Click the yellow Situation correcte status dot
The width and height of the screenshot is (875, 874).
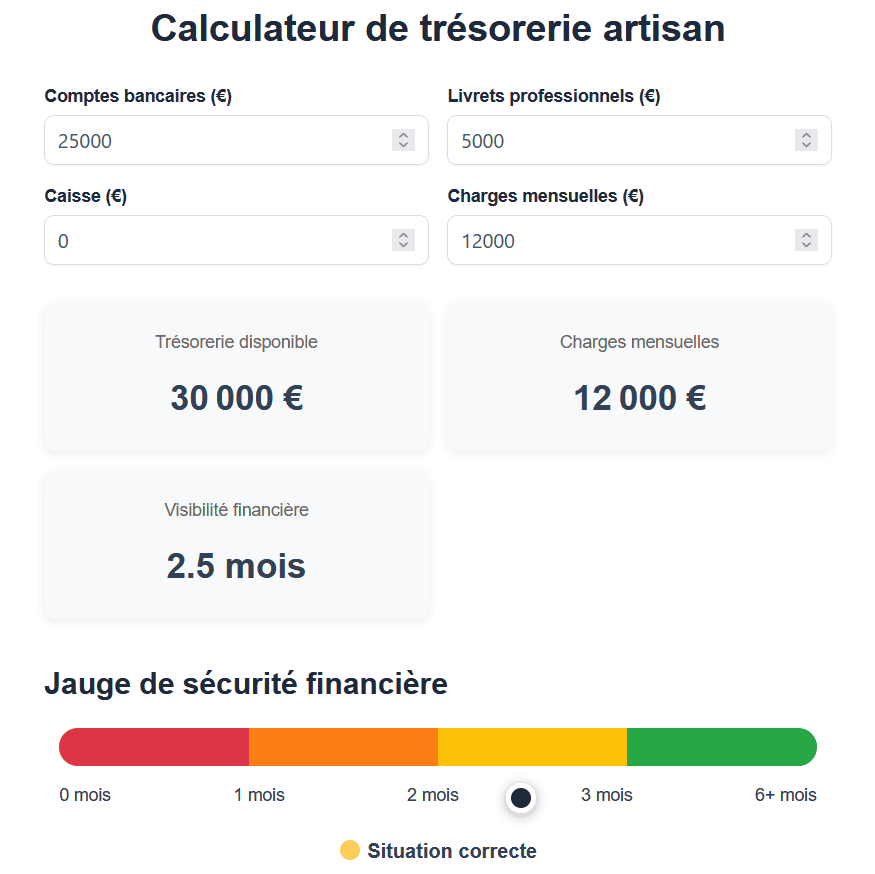point(350,850)
